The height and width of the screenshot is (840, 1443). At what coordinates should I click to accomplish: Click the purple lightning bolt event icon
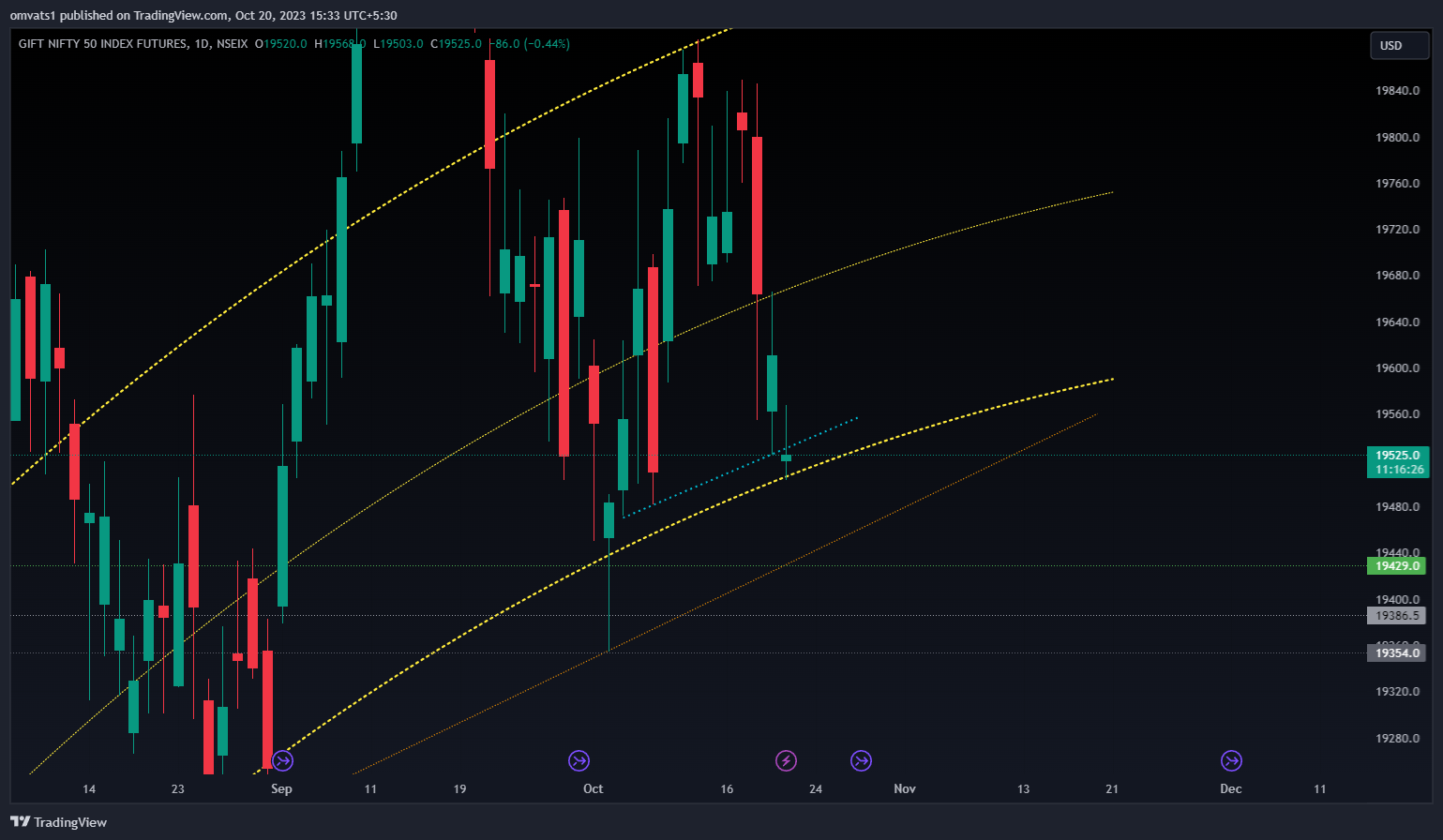coord(786,760)
